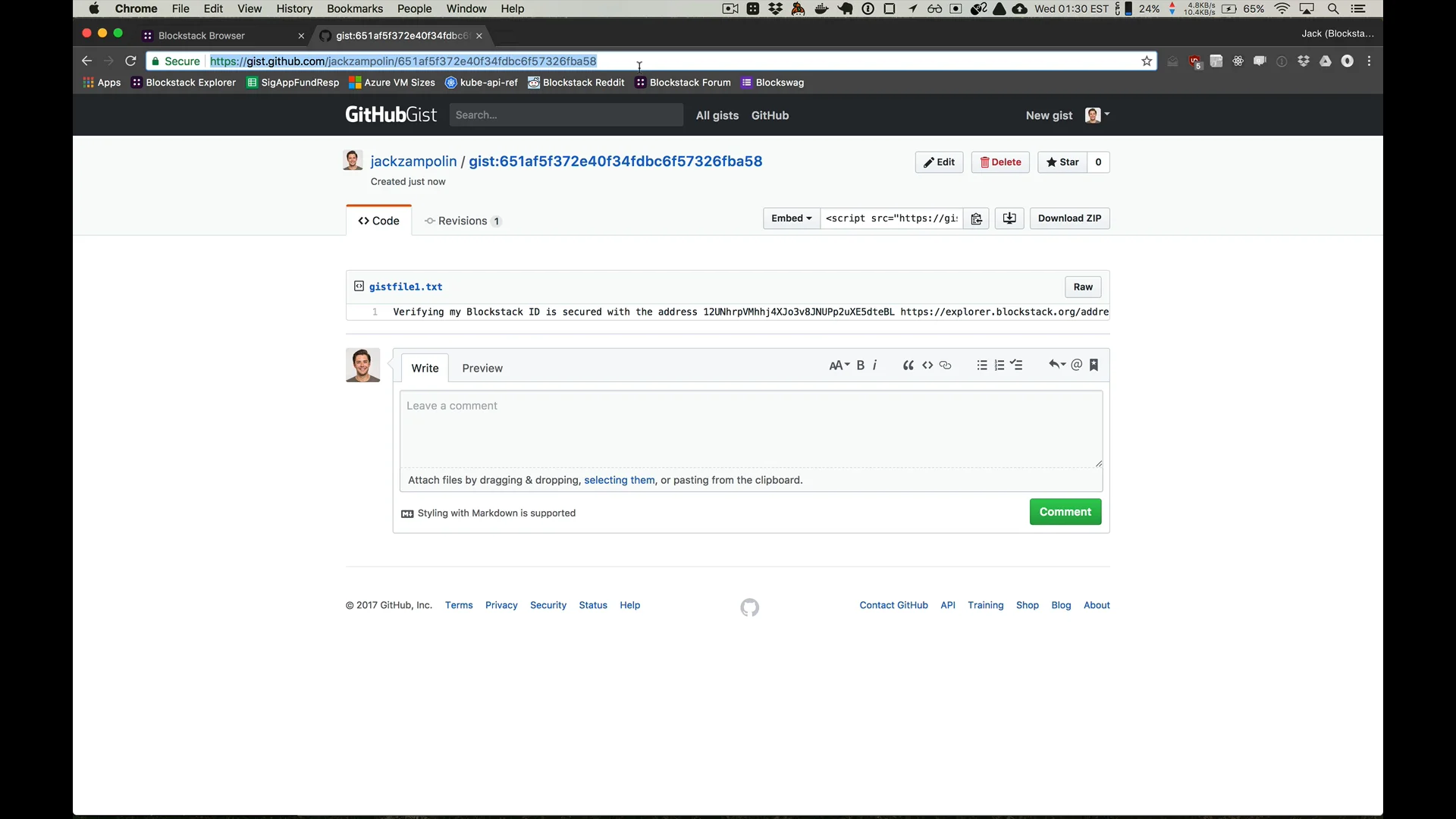Viewport: 1456px width, 819px height.
Task: Insert a blockquote in the comment toolbar
Action: (x=908, y=365)
